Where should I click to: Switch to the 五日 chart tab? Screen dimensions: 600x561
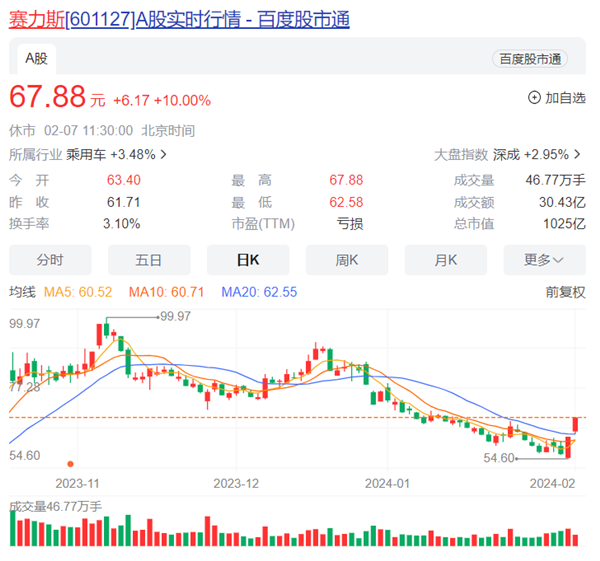[x=149, y=260]
